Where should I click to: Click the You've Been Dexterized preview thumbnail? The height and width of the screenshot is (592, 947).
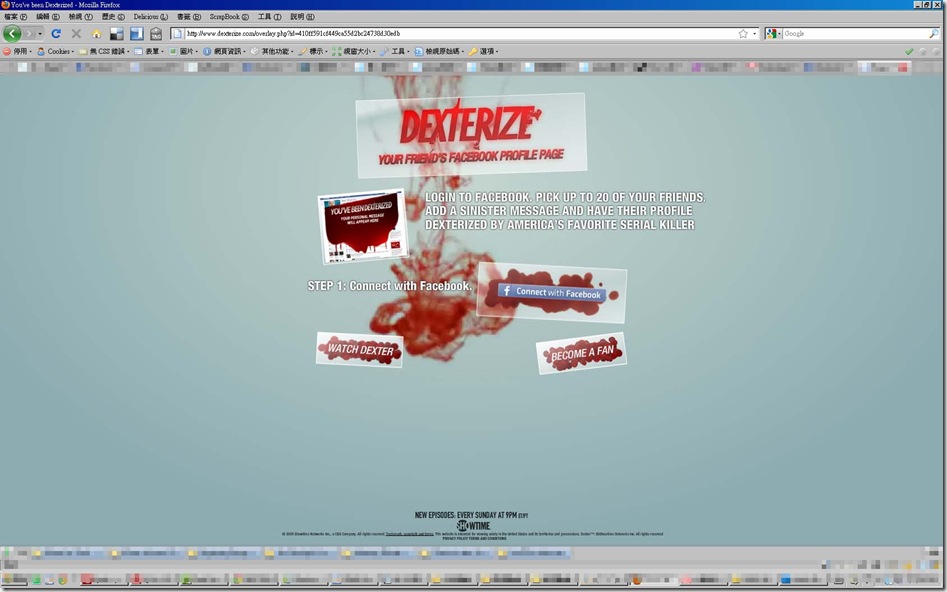click(x=363, y=226)
